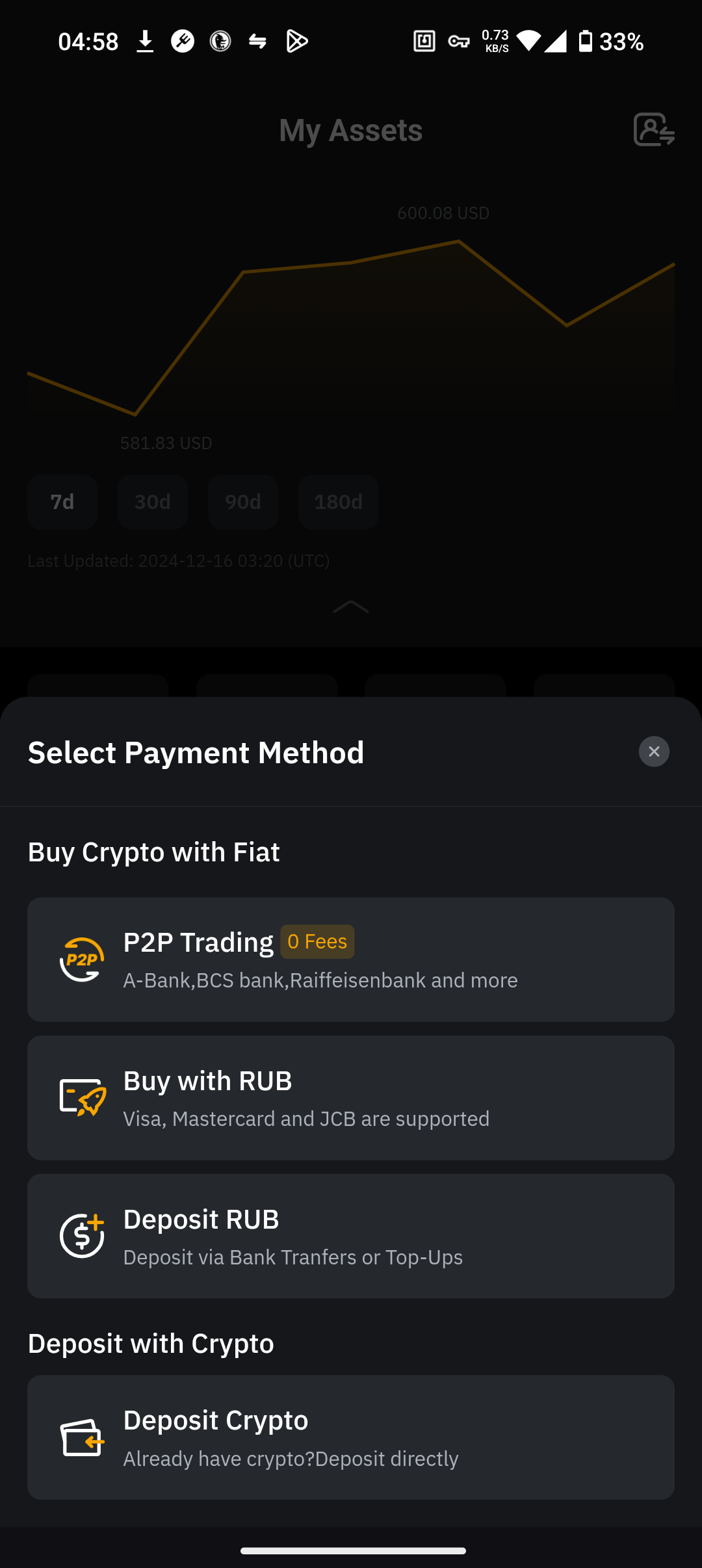This screenshot has width=702, height=1568.
Task: Close the Select Payment Method sheet
Action: click(x=654, y=751)
